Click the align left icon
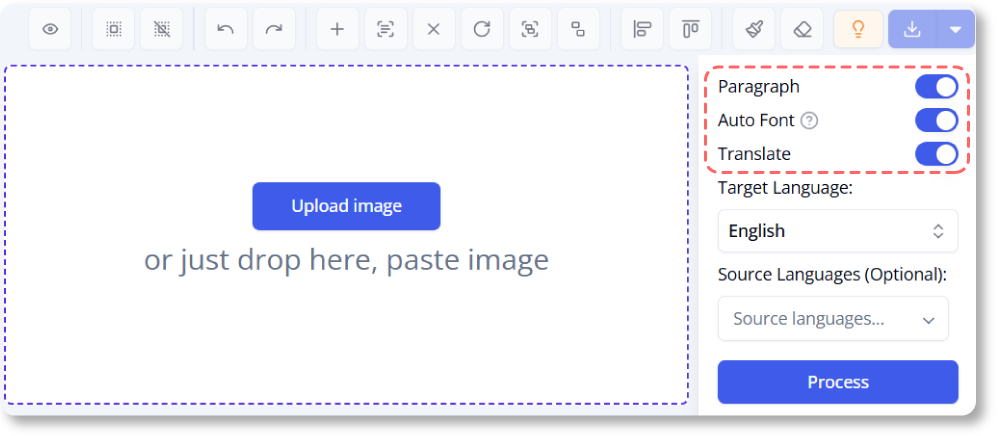This screenshot has width=1000, height=436. [641, 29]
